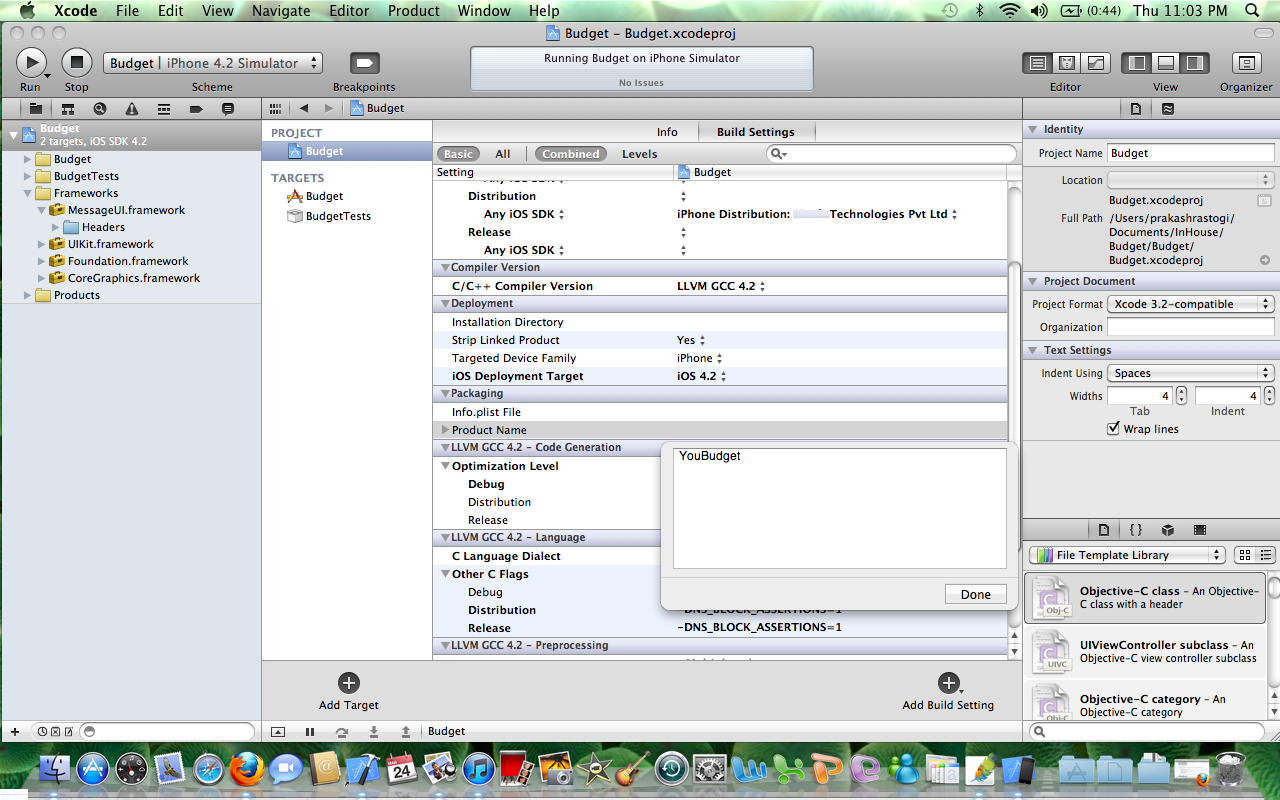1280x800 pixels.
Task: Show the Project navigator folder icon
Action: [36, 108]
